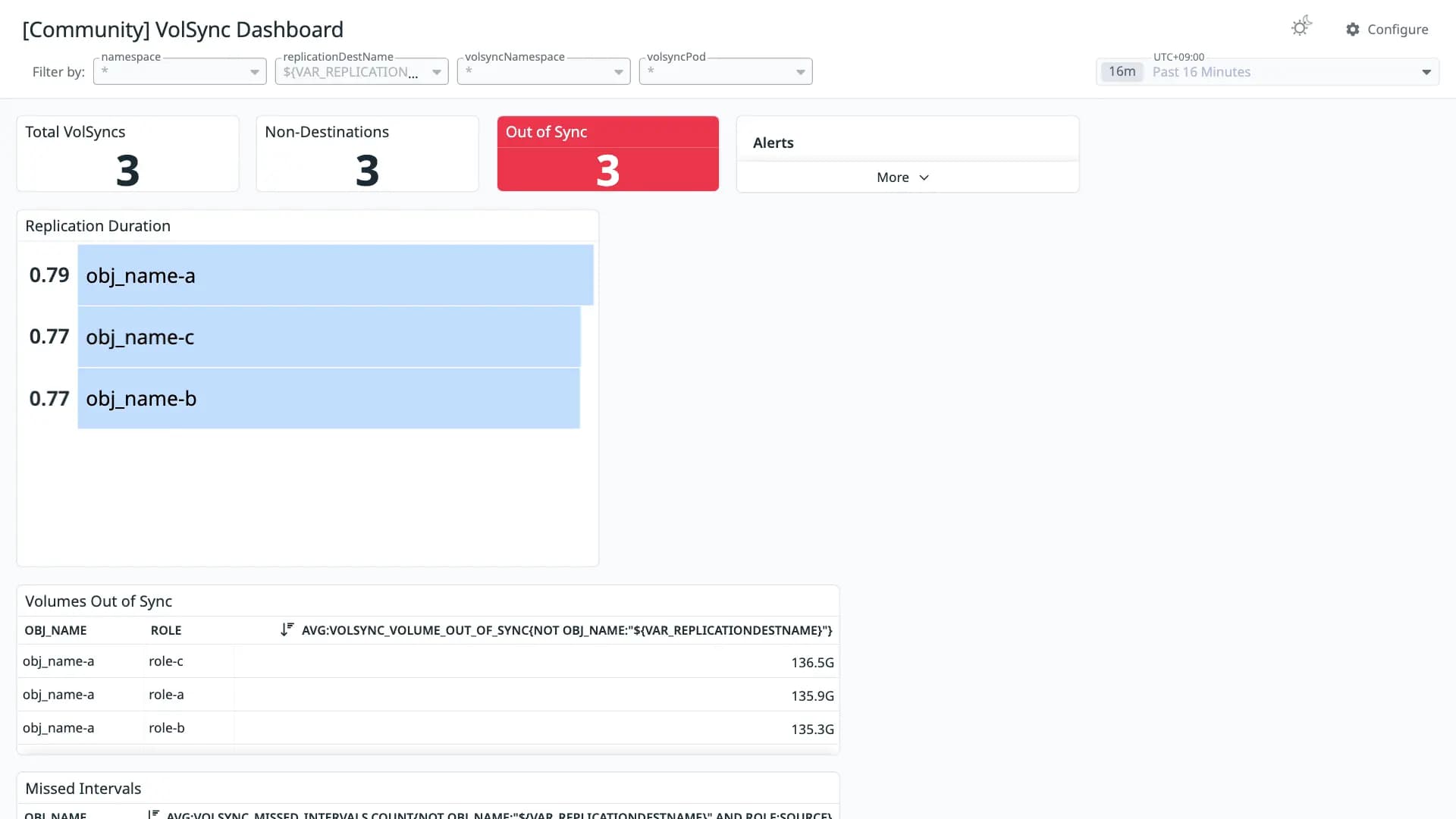Click the 135.9G value

tap(812, 696)
